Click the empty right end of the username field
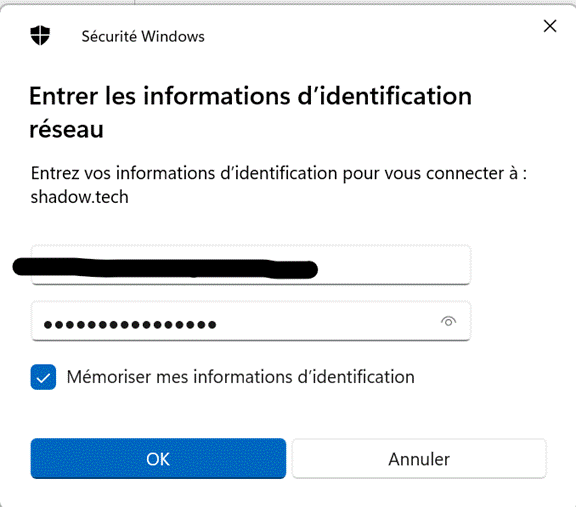Screen dimensions: 576x507 tap(393, 265)
